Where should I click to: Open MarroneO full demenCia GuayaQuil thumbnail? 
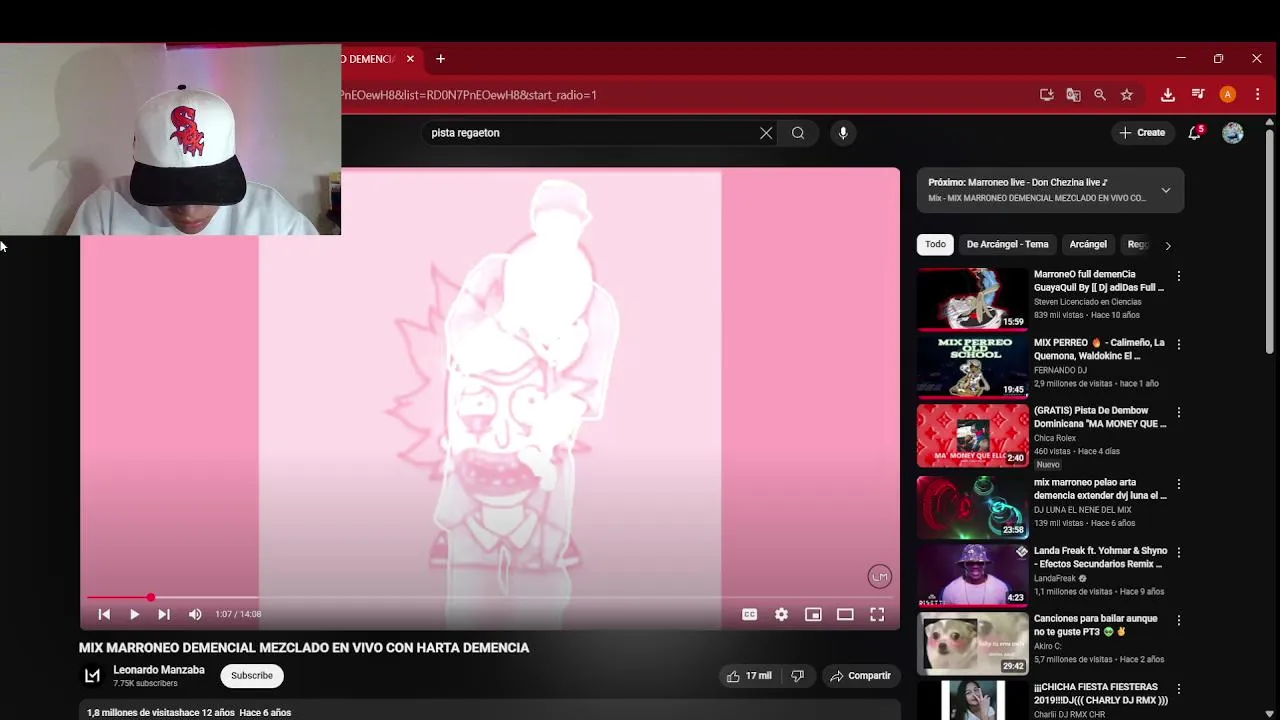click(972, 299)
